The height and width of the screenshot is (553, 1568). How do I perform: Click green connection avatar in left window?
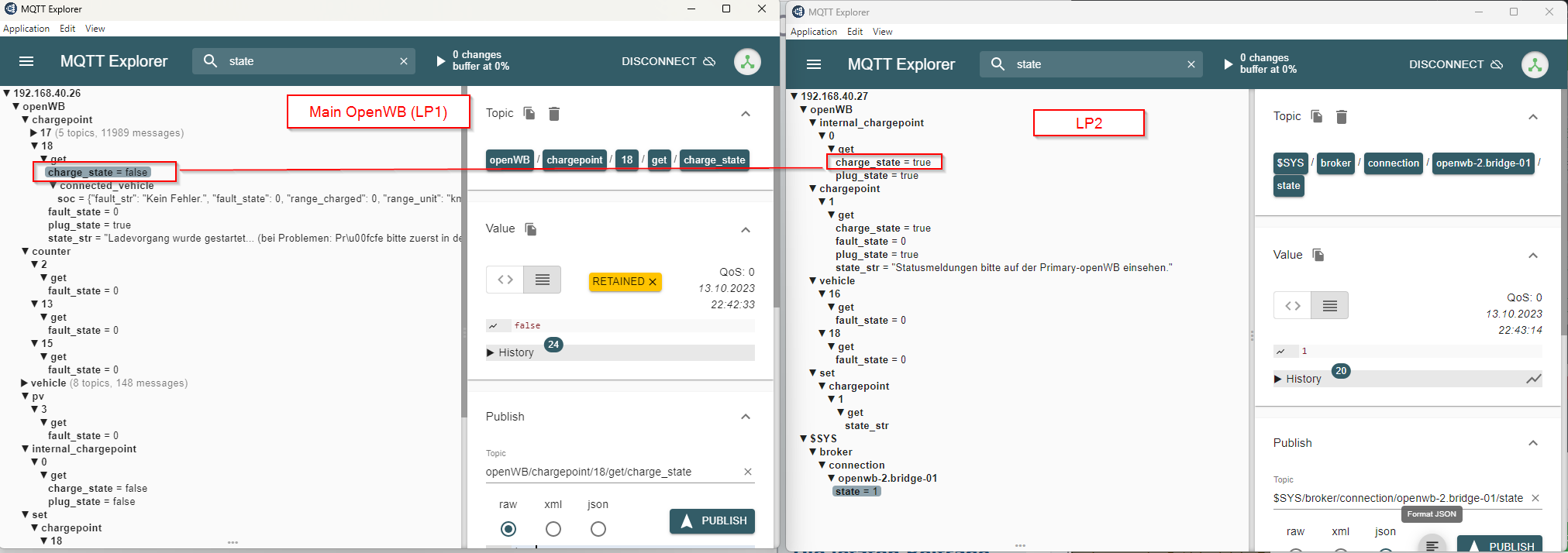pyautogui.click(x=747, y=61)
